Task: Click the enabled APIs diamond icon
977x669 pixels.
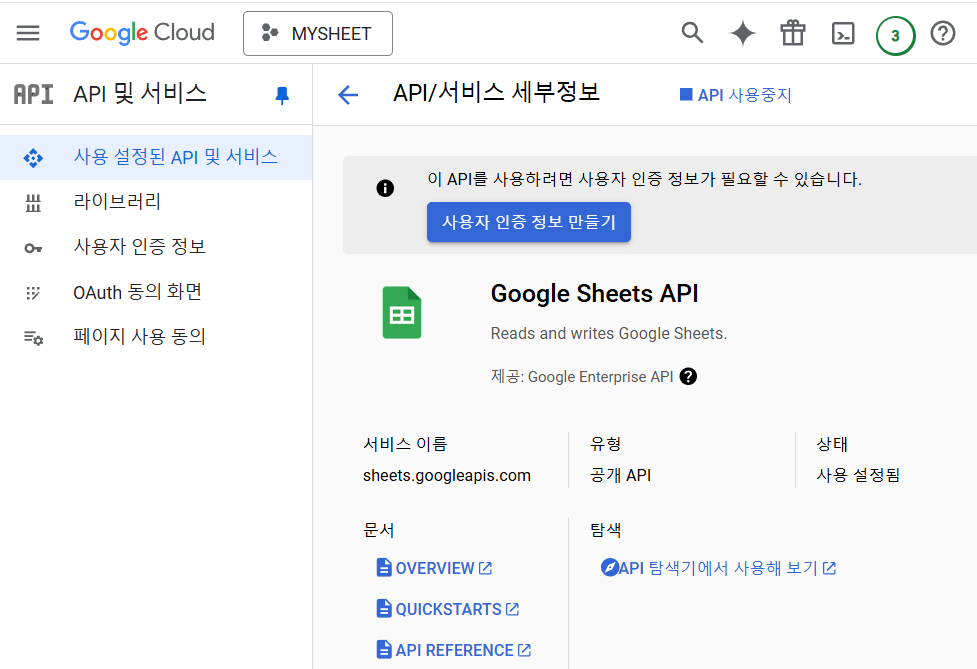Action: pyautogui.click(x=33, y=158)
